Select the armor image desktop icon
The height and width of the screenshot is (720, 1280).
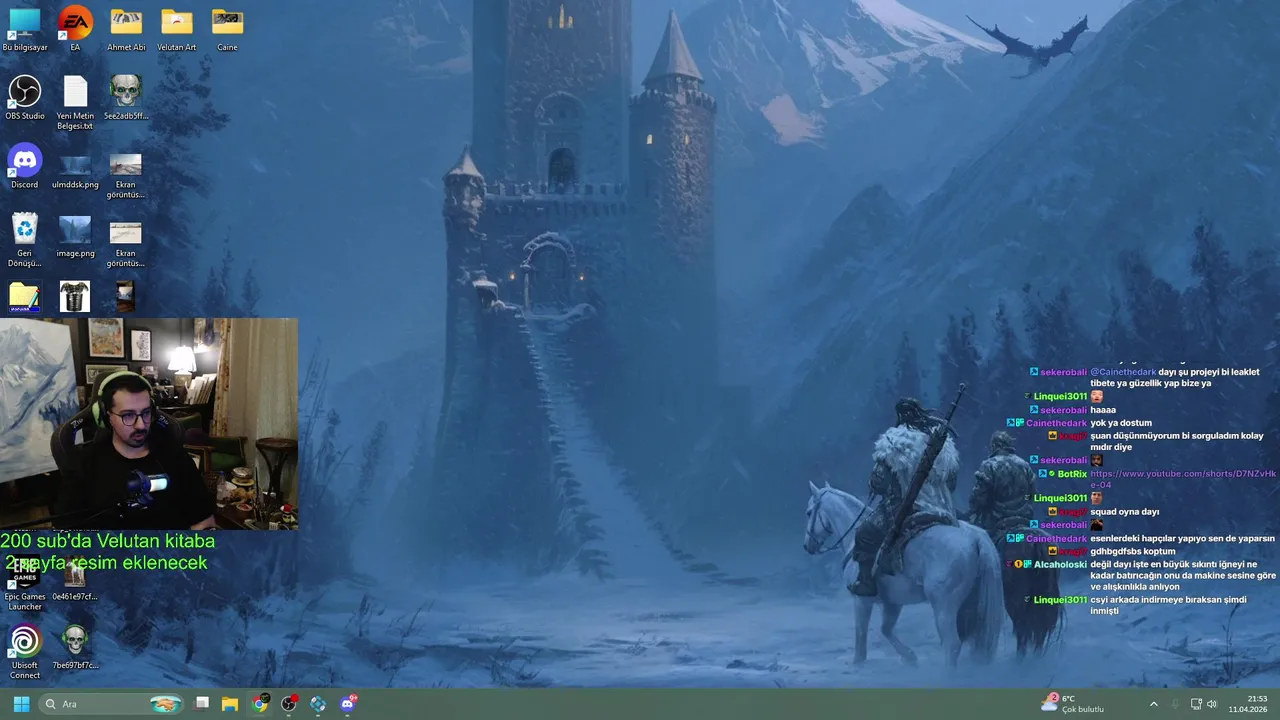(75, 297)
